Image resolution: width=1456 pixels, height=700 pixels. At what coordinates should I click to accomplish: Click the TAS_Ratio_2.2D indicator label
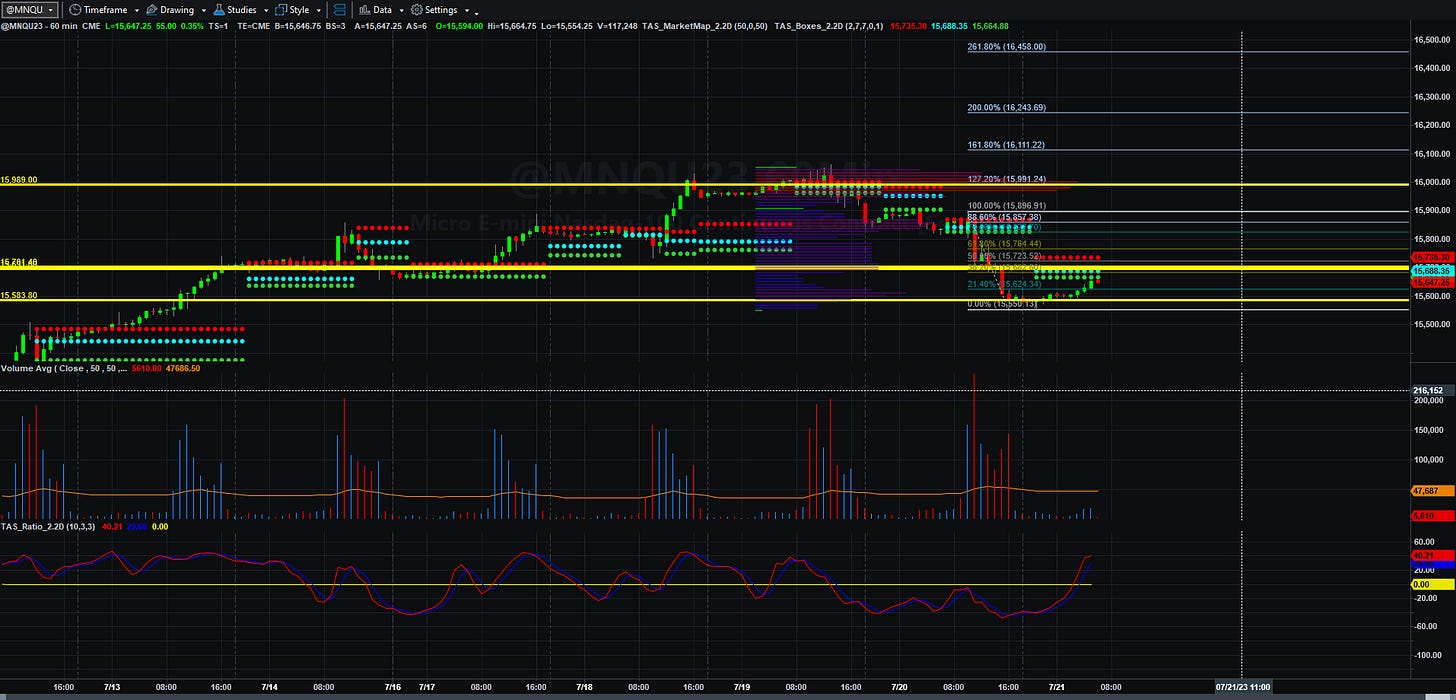[x=47, y=526]
